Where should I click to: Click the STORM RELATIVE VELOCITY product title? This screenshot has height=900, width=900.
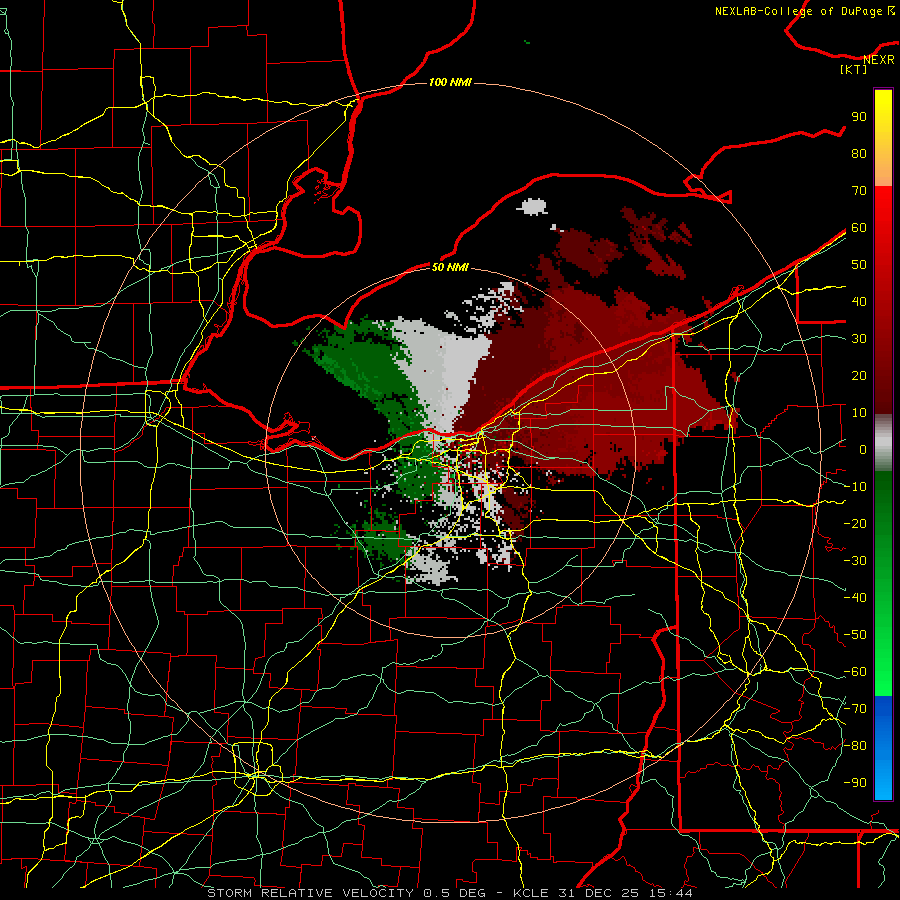(310, 893)
